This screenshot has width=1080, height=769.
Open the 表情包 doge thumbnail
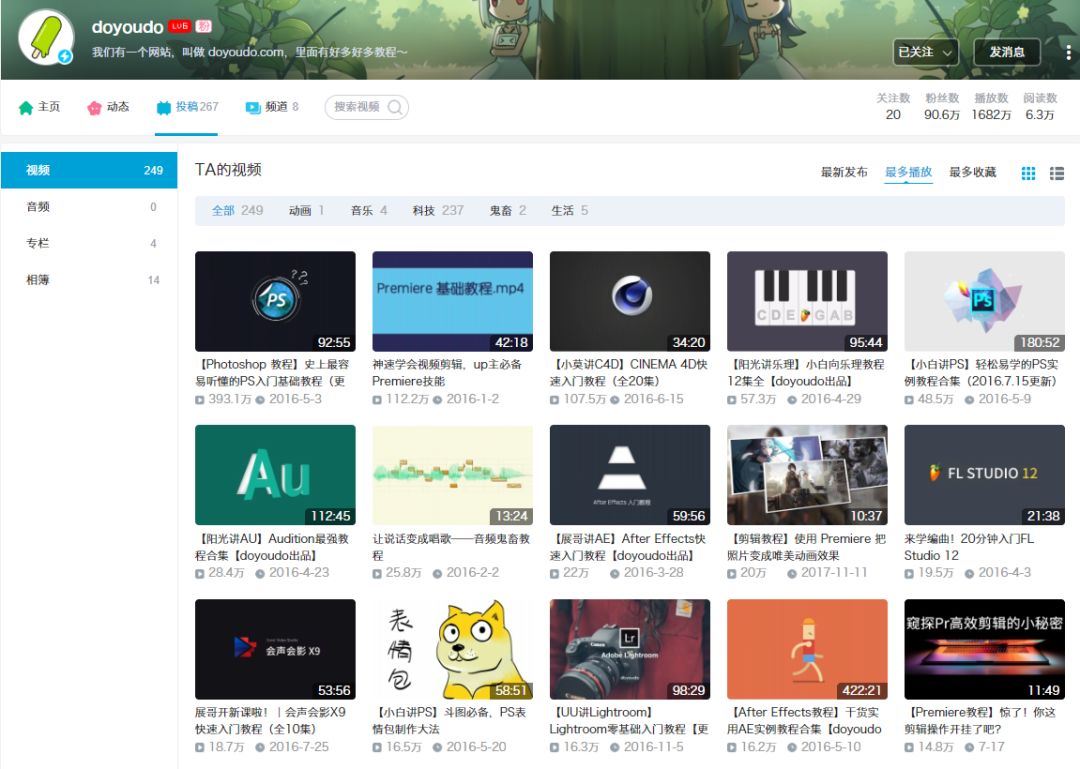(x=453, y=650)
